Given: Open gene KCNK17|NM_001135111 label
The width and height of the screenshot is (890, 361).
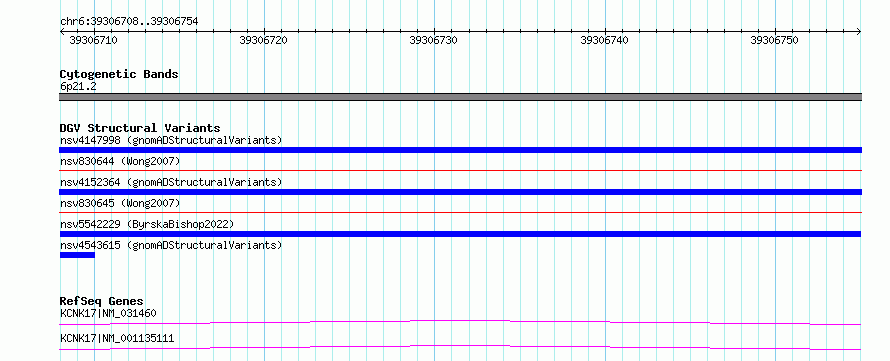Looking at the screenshot, I should click(117, 339).
